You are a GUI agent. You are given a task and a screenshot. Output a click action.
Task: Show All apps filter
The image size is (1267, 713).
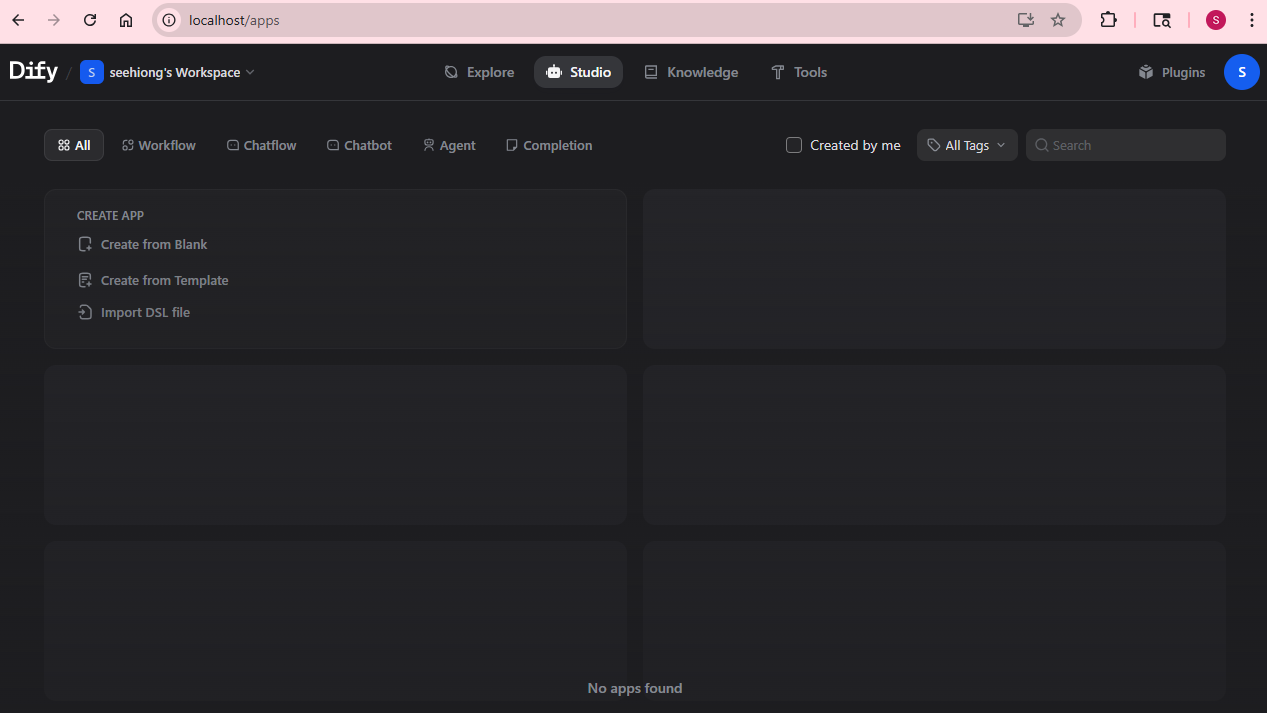[74, 145]
